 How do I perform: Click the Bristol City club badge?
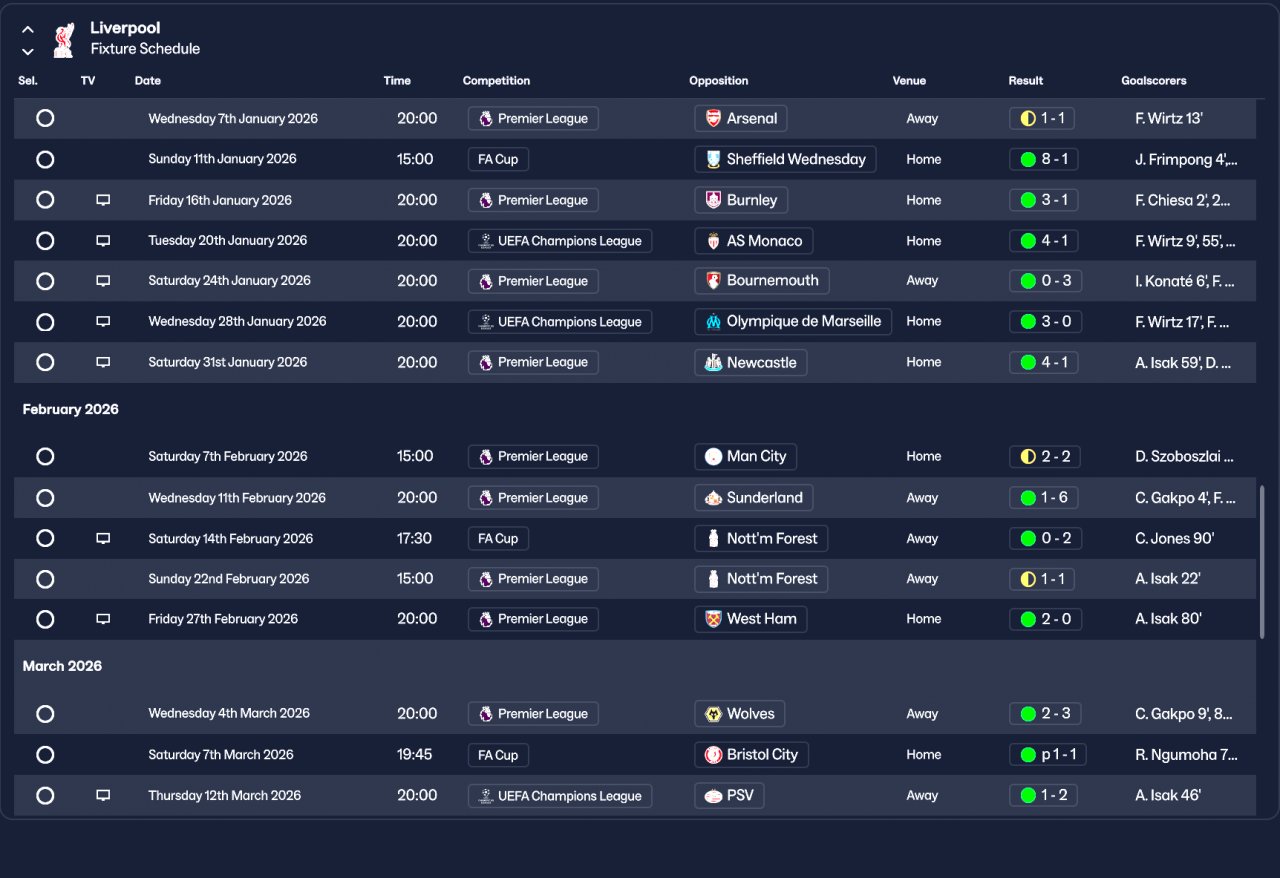pos(713,755)
